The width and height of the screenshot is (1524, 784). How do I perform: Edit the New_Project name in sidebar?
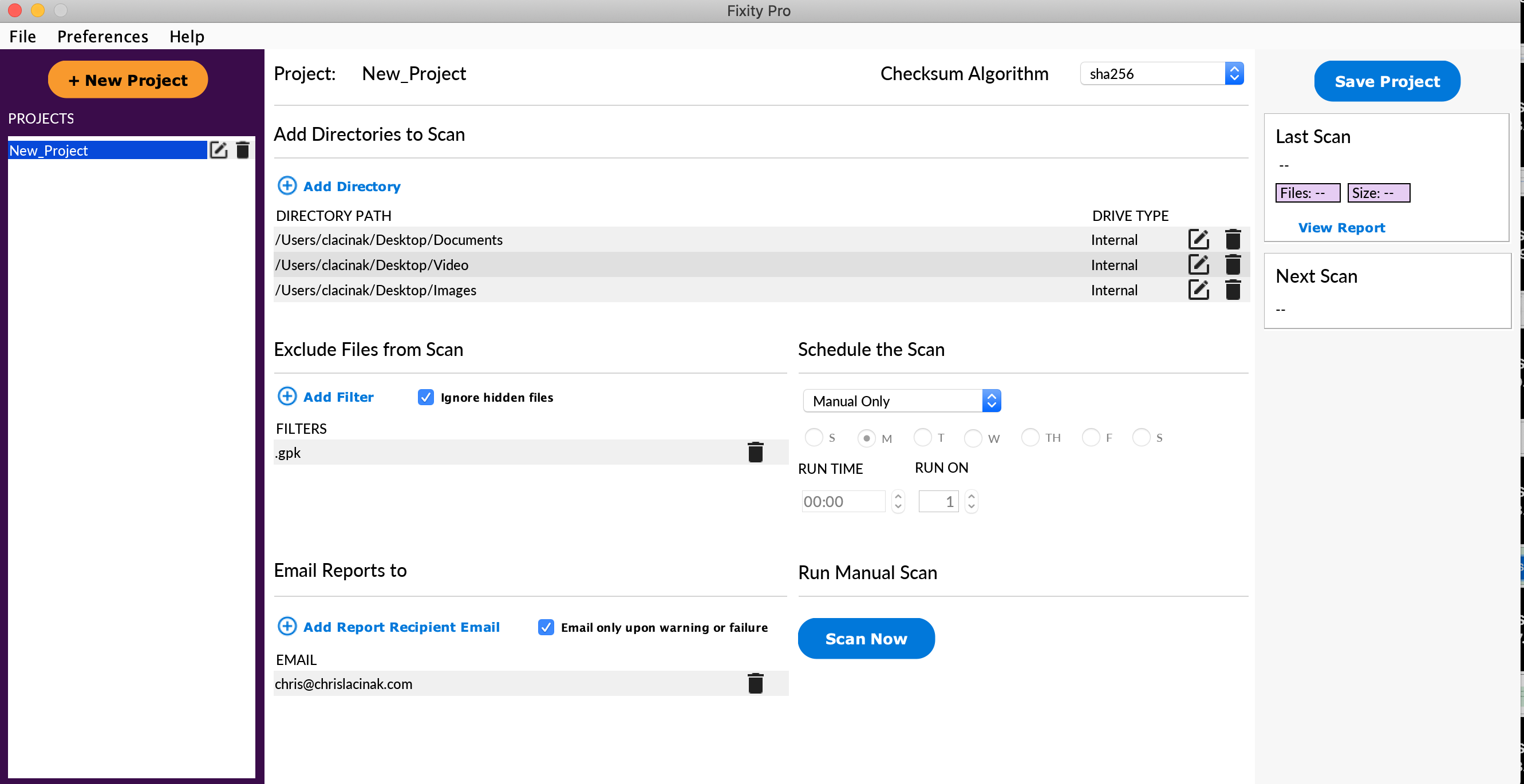click(218, 150)
